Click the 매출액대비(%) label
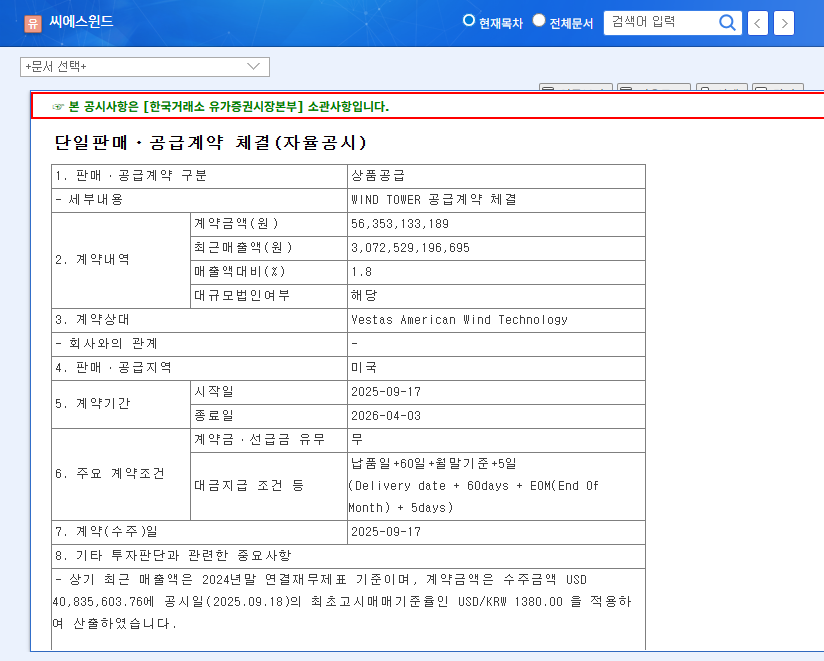The image size is (824, 661). point(269,272)
